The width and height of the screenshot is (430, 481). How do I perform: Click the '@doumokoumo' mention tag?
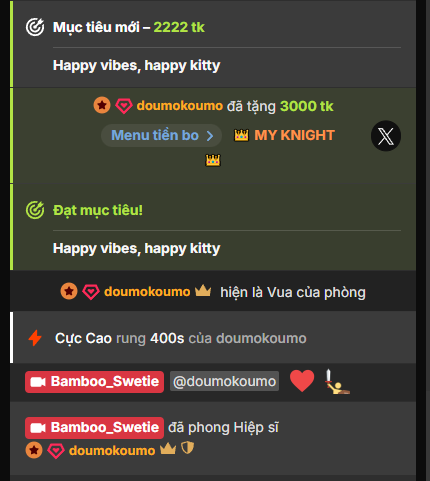tap(224, 381)
